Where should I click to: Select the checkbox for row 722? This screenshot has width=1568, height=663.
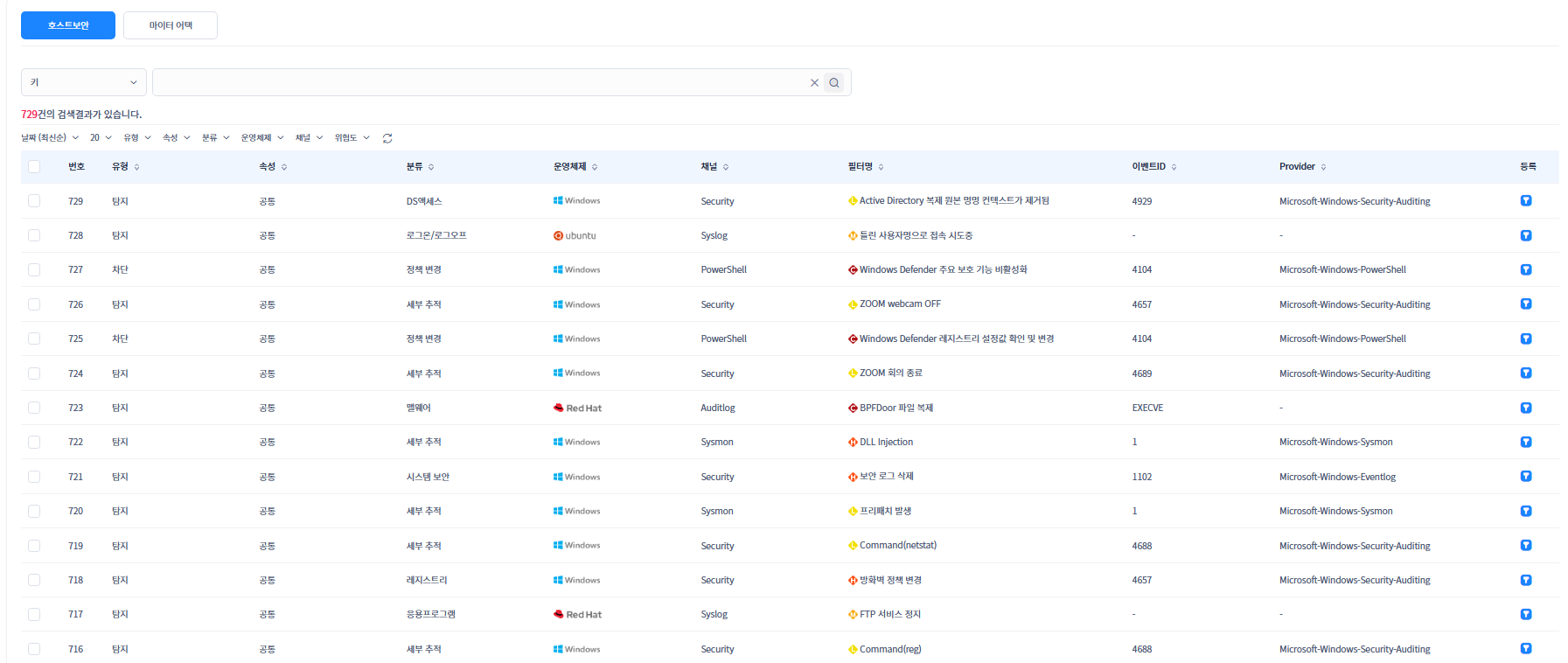[x=34, y=442]
